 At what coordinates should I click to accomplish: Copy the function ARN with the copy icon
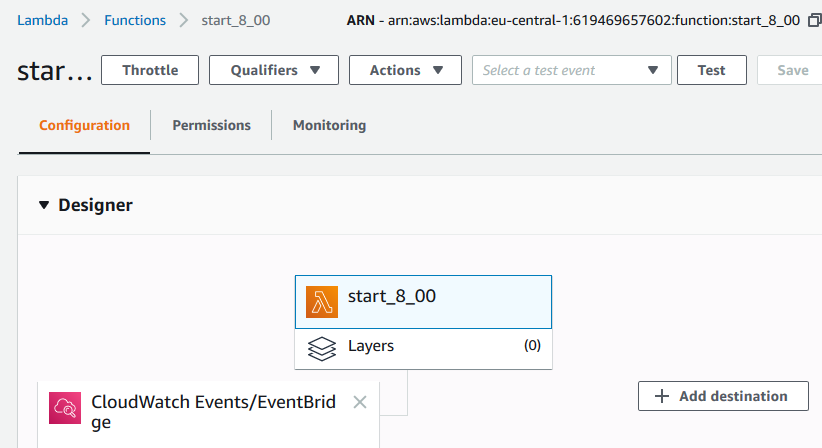pos(815,20)
